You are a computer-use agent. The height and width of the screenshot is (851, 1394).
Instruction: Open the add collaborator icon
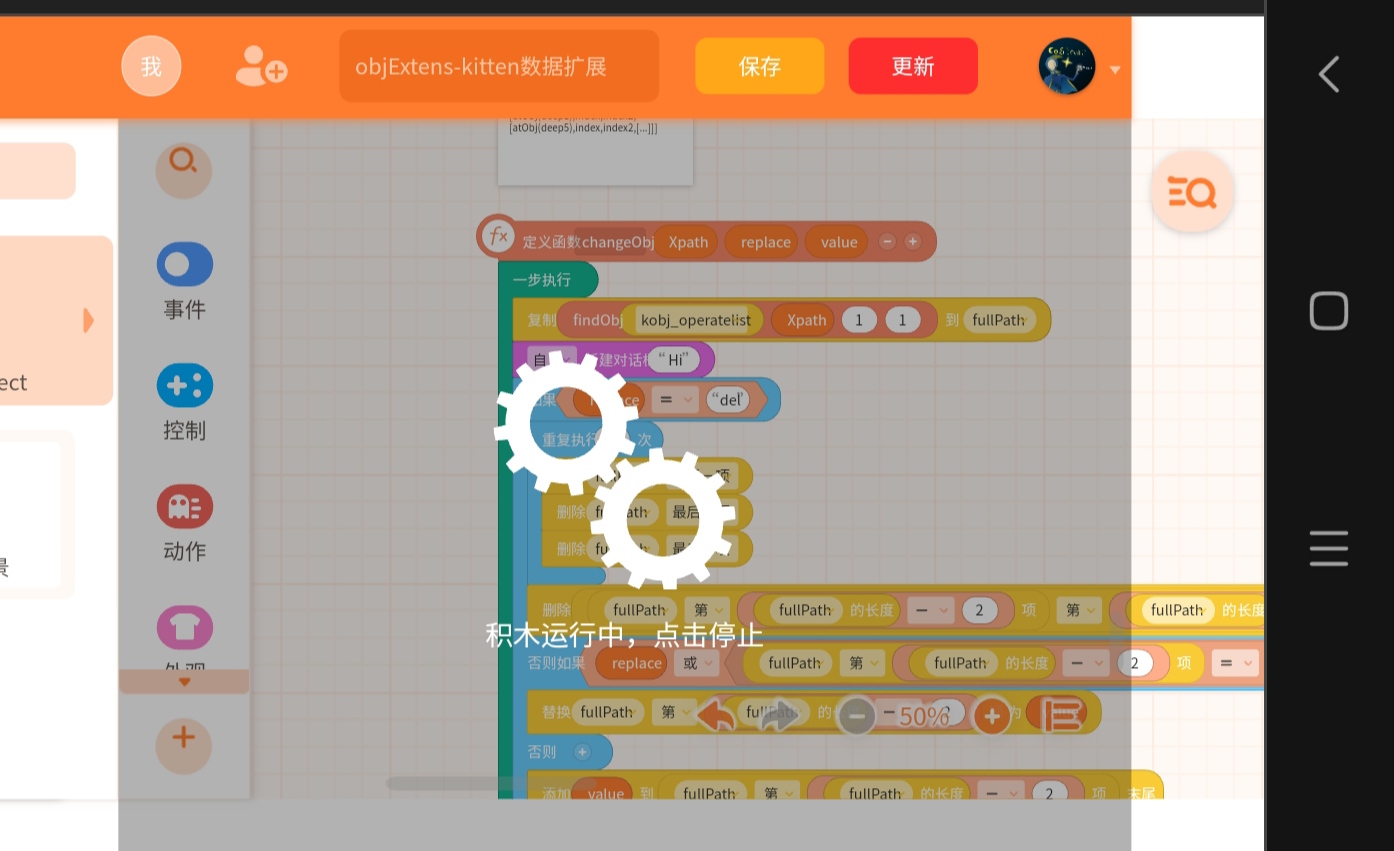(261, 66)
